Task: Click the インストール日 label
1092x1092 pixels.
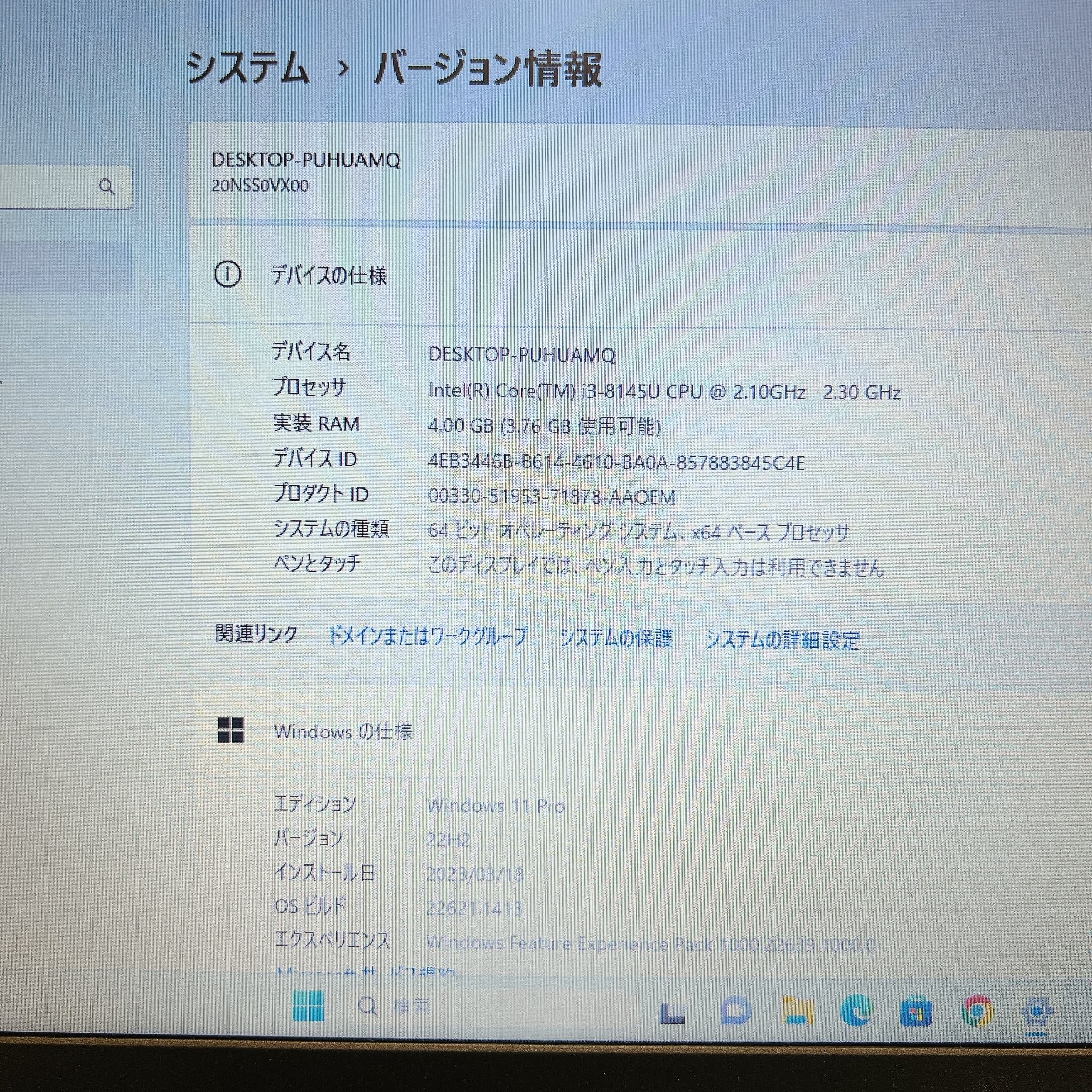Action: point(324,872)
